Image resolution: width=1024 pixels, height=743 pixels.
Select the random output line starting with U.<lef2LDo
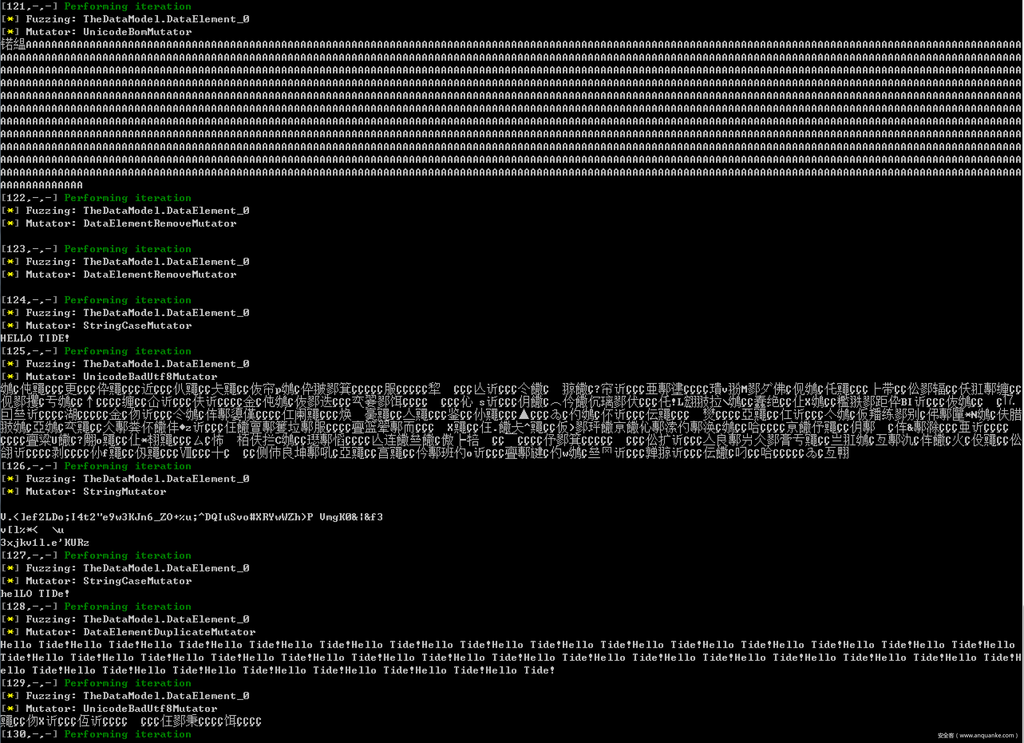tap(192, 517)
